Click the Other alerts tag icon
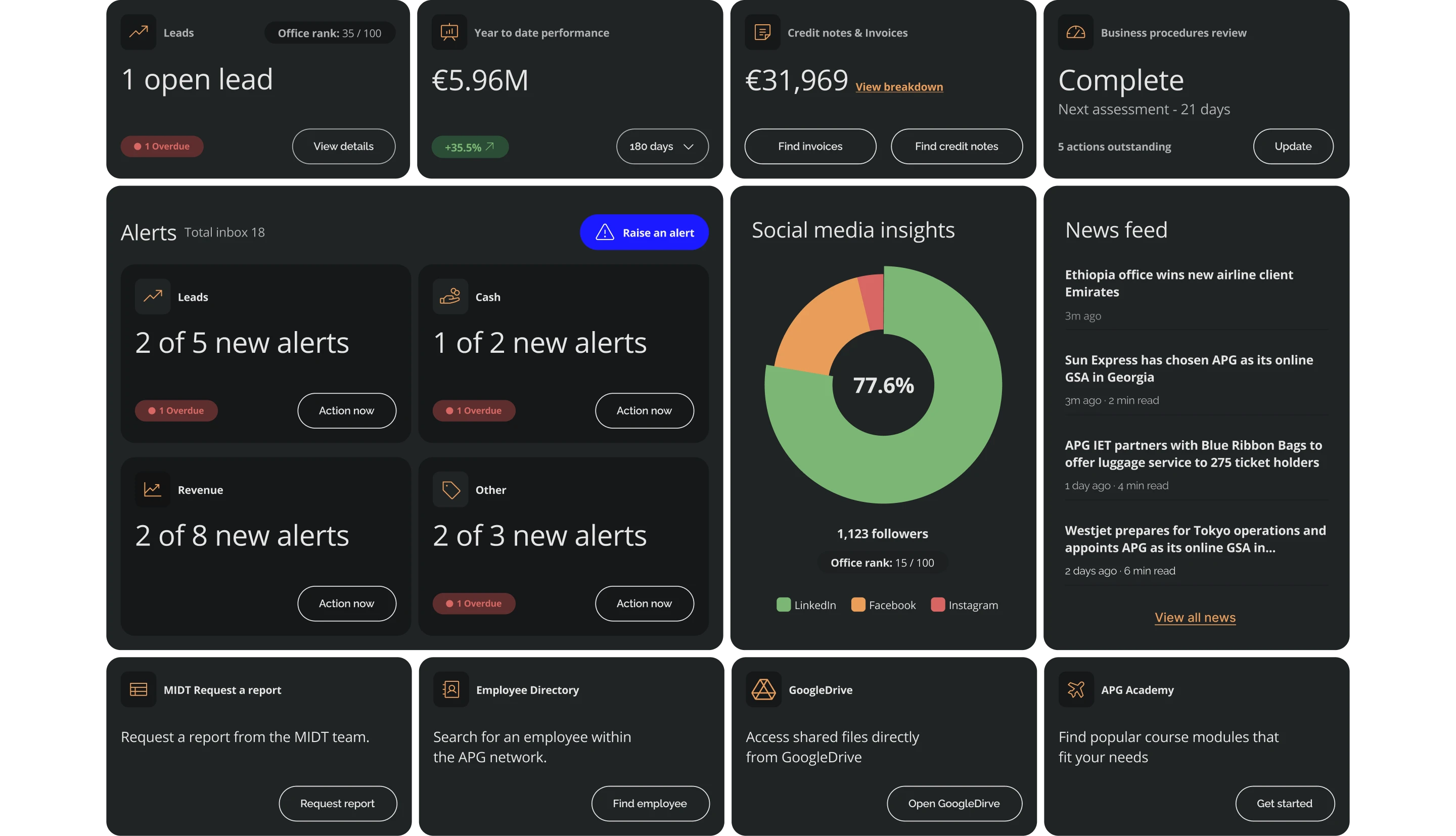Screen dimensions: 1456x836 coord(450,489)
